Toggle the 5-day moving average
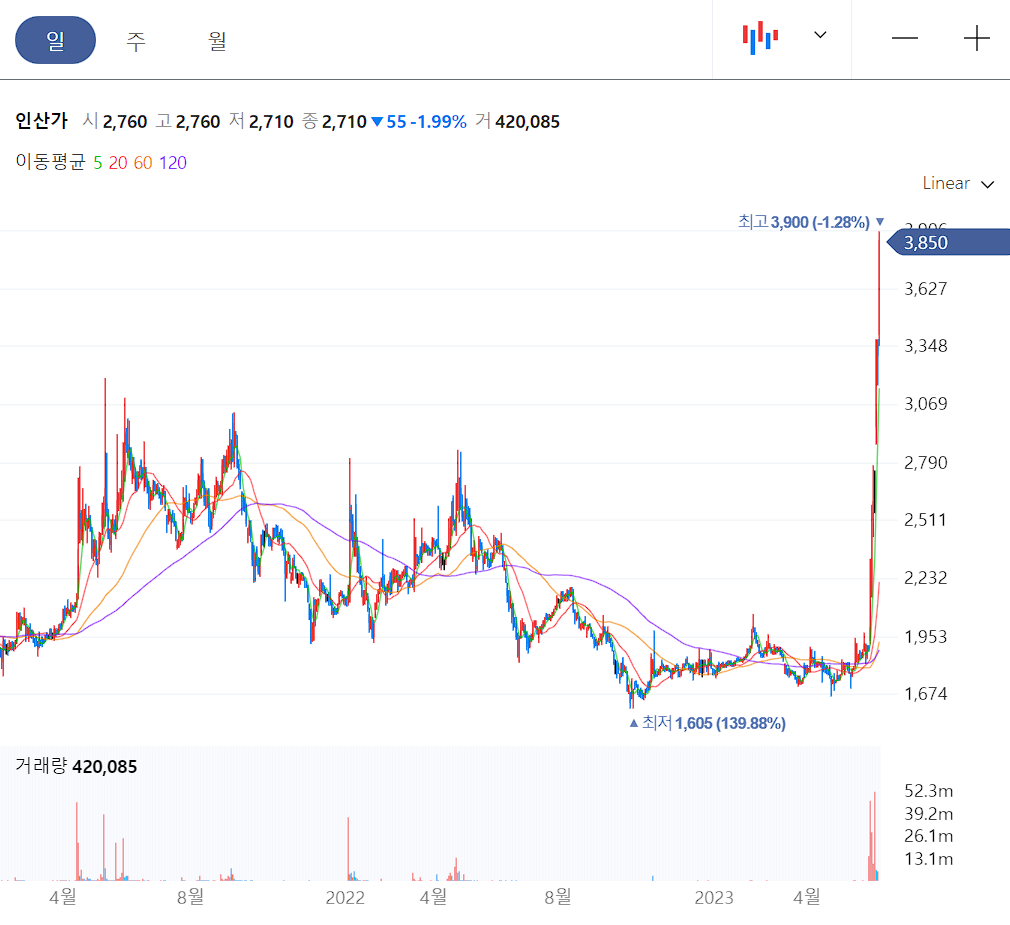This screenshot has width=1010, height=925. click(x=98, y=163)
